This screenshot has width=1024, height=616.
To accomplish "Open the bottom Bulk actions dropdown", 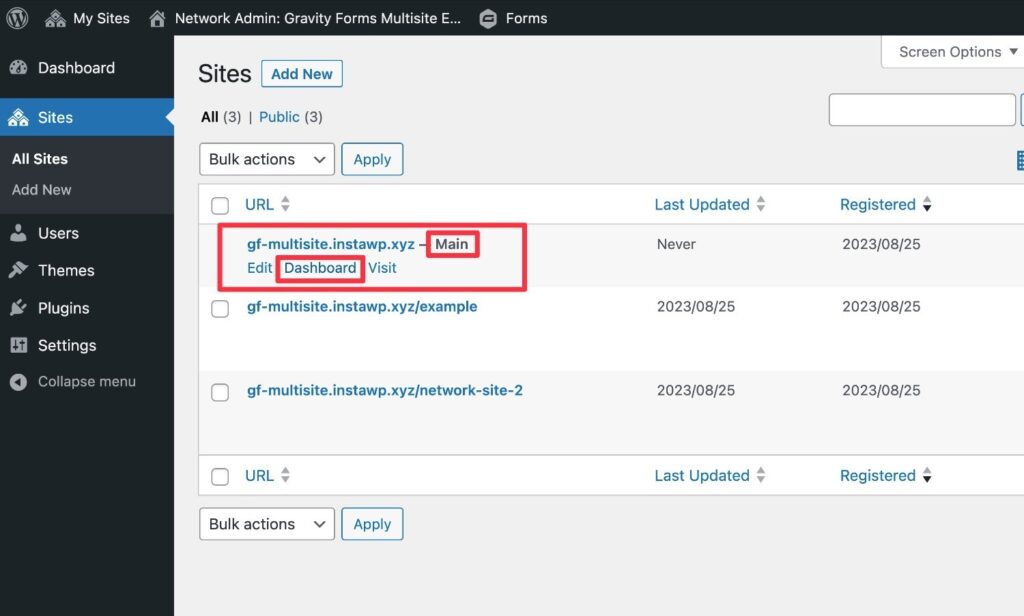I will pyautogui.click(x=266, y=523).
